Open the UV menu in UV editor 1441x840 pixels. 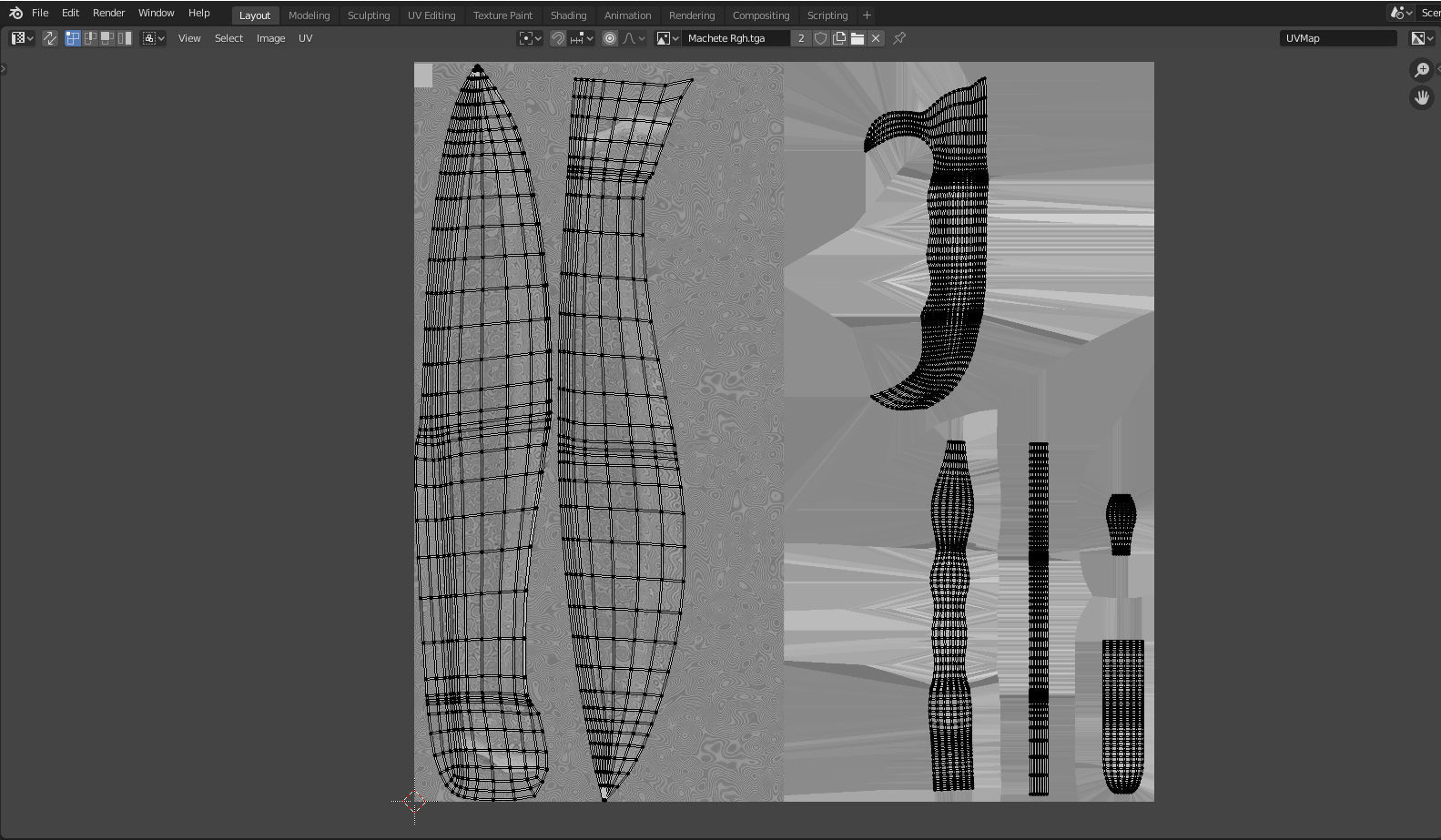[305, 38]
